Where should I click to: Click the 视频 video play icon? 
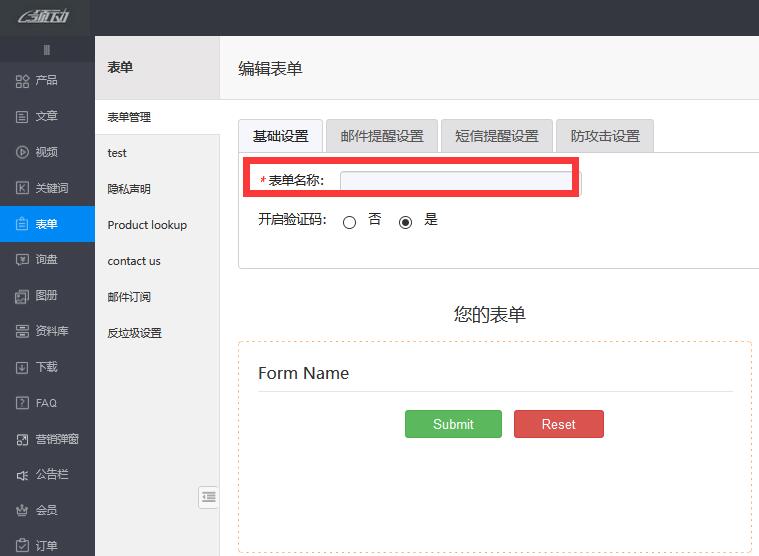(22, 152)
